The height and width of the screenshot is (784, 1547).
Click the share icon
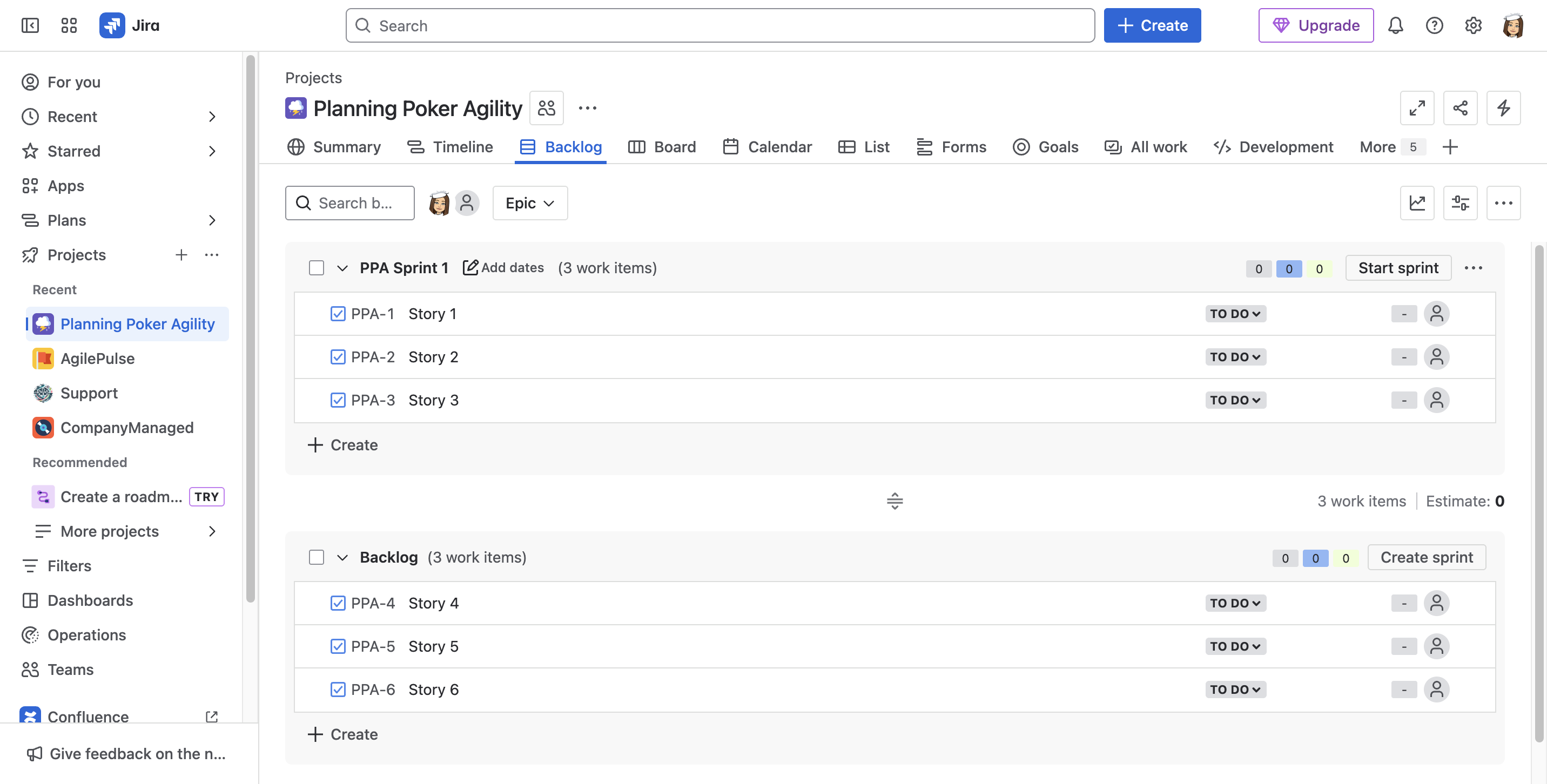(x=1460, y=108)
